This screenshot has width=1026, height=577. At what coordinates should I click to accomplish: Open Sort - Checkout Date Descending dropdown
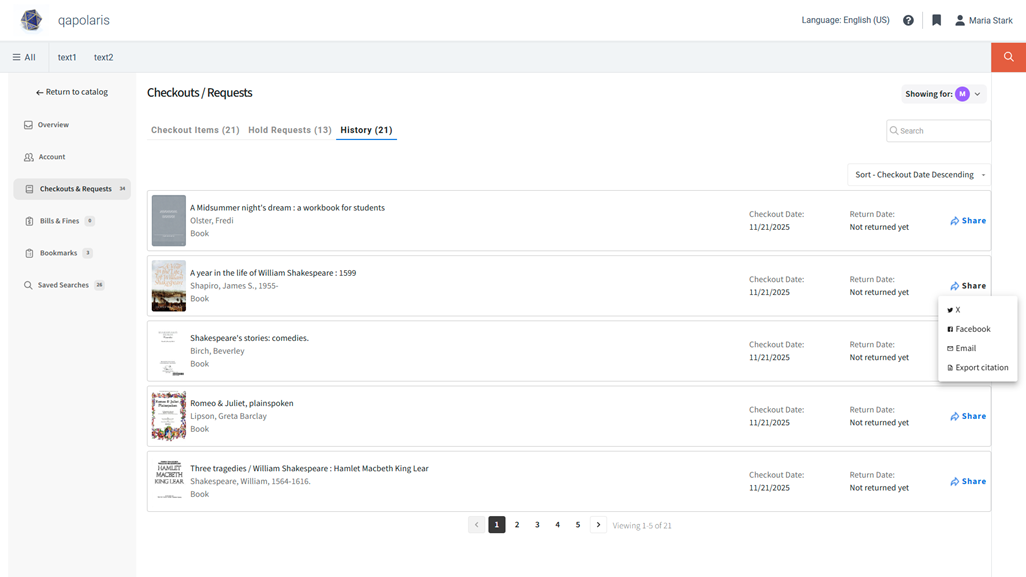(919, 175)
